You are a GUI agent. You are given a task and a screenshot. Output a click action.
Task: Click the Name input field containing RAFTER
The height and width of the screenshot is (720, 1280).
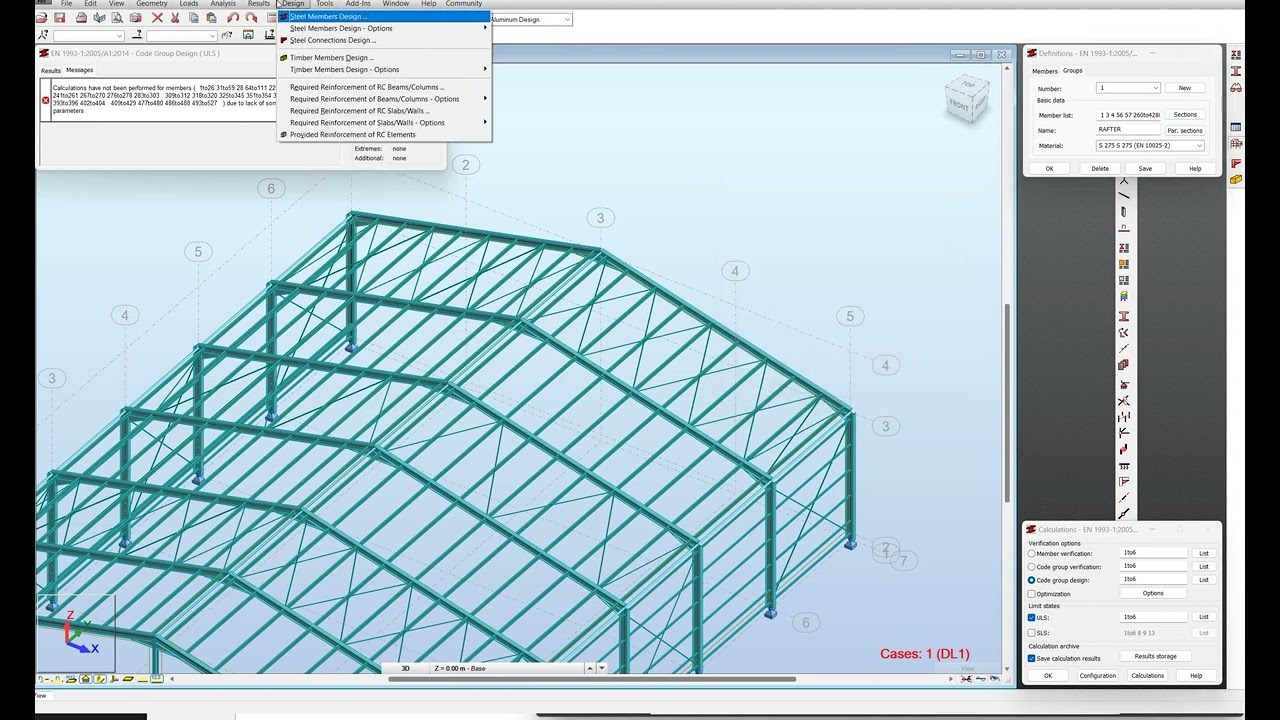[1128, 130]
